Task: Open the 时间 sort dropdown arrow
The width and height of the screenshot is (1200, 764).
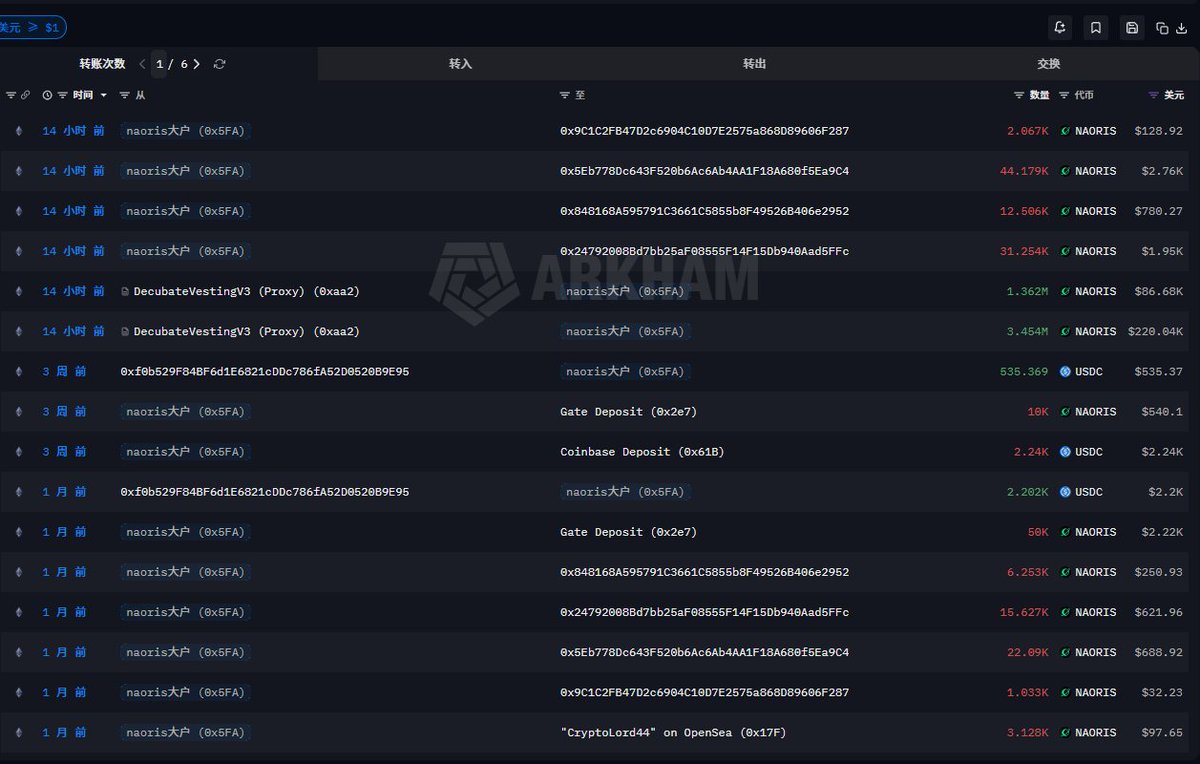Action: click(x=103, y=95)
